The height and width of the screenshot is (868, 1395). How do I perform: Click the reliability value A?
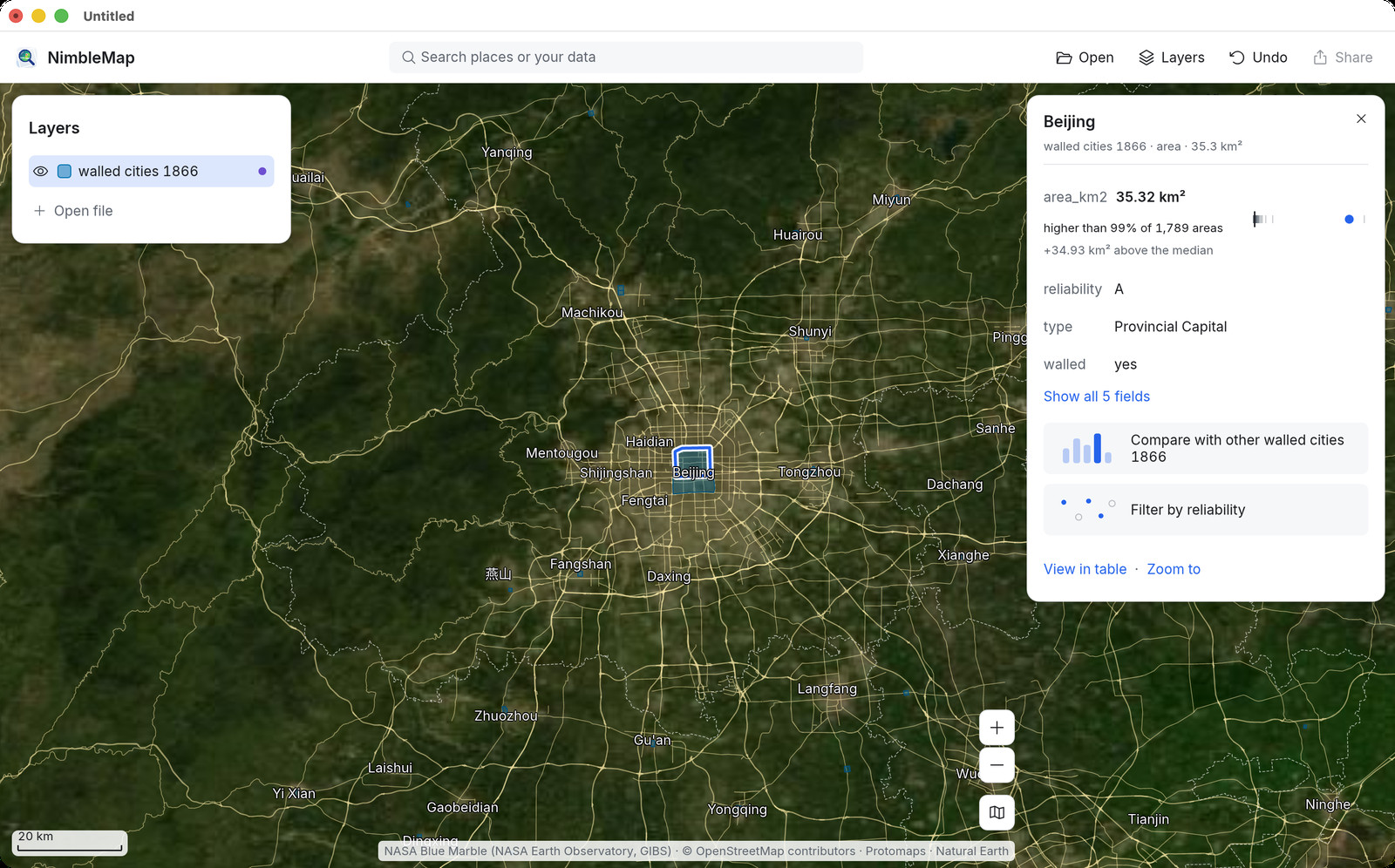tap(1119, 289)
